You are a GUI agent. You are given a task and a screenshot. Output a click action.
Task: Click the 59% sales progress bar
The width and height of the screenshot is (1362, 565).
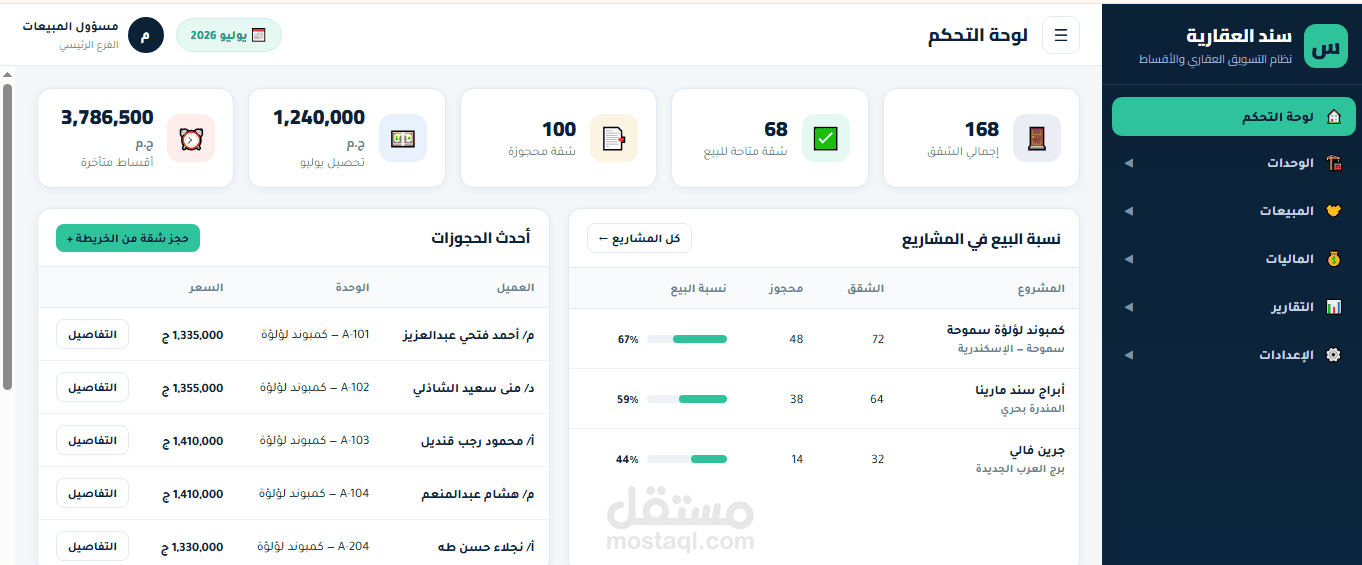pyautogui.click(x=687, y=399)
